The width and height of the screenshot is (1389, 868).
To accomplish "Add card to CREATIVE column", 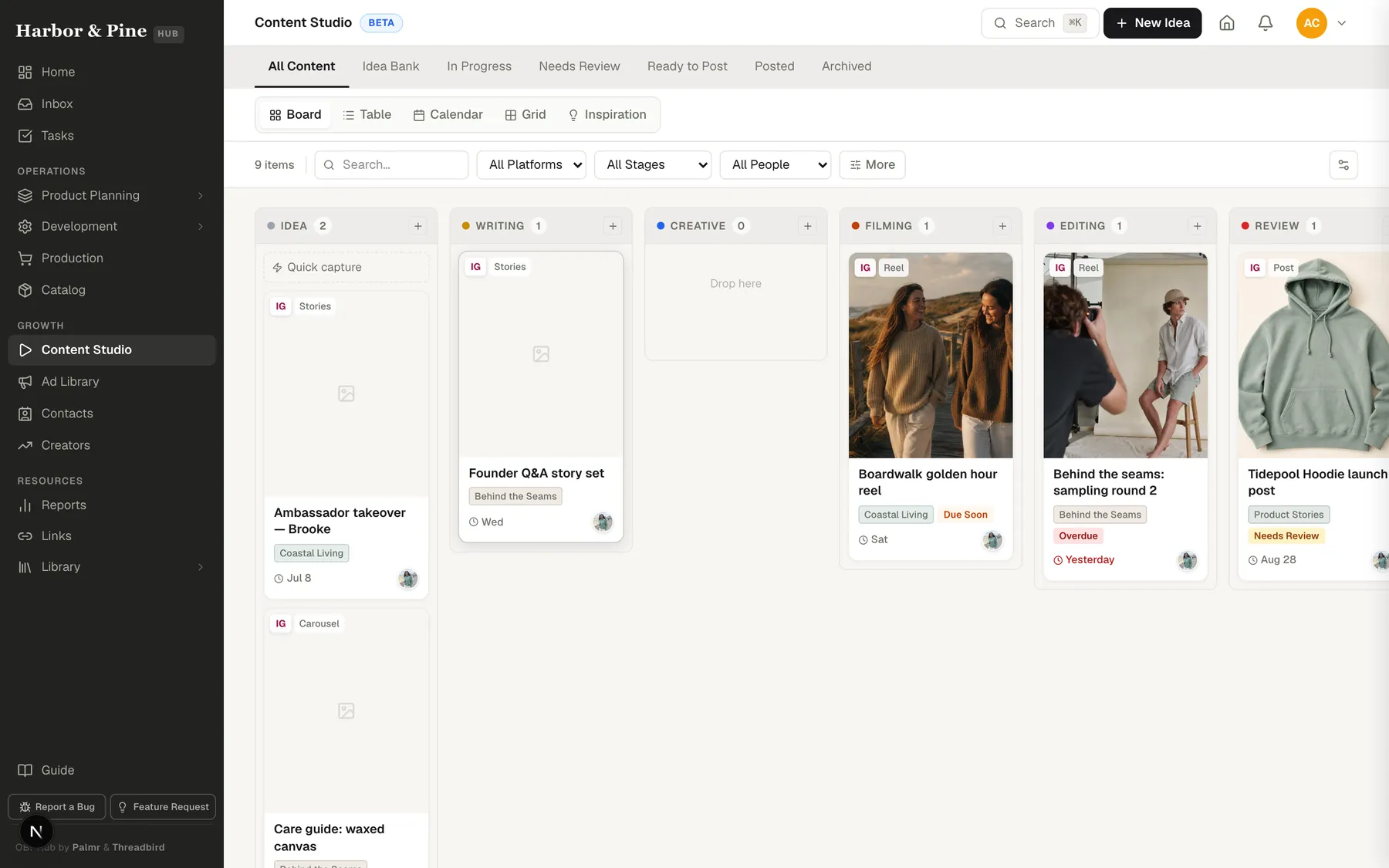I will [808, 226].
